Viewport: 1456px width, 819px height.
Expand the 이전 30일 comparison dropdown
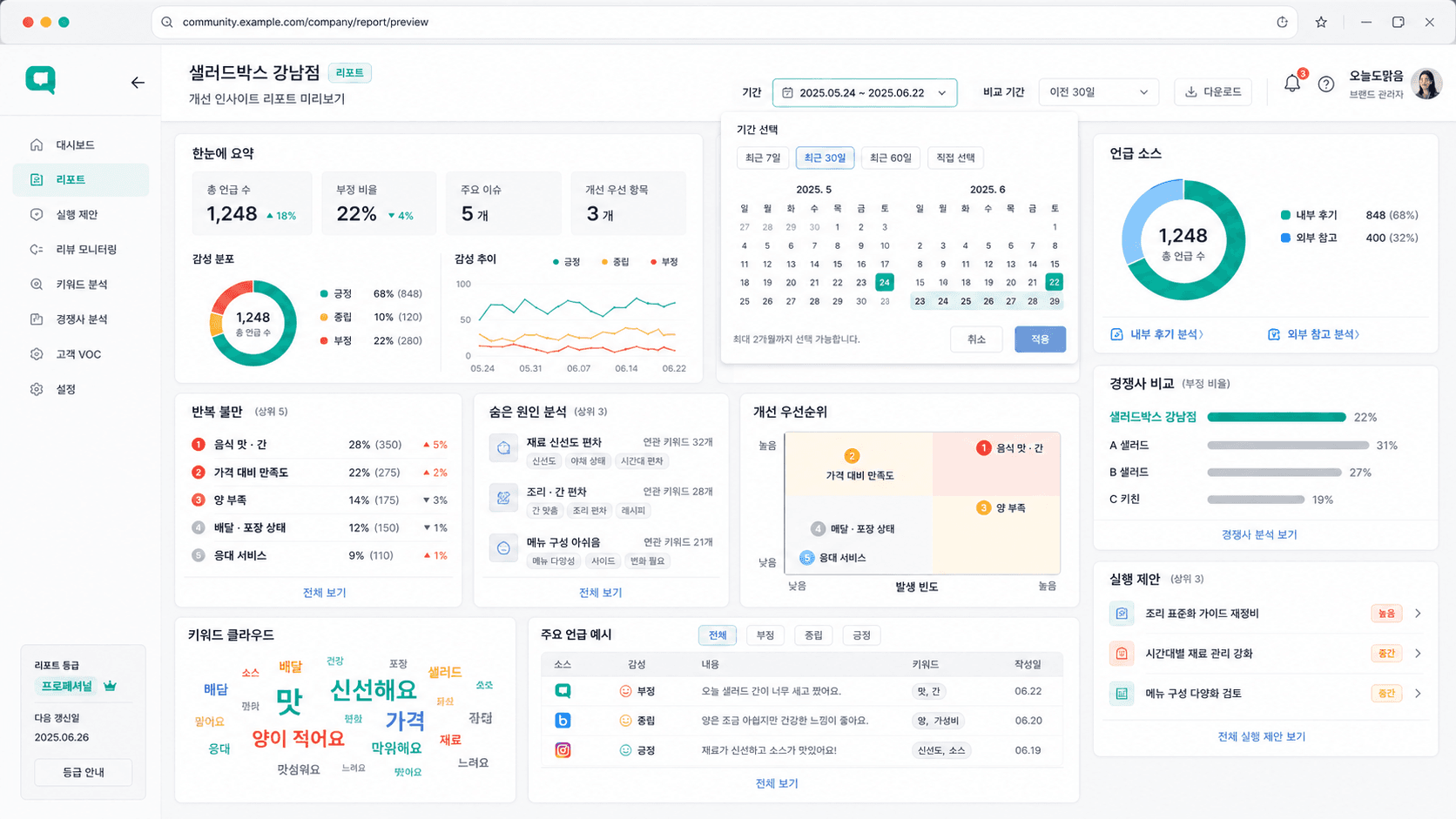(1098, 92)
